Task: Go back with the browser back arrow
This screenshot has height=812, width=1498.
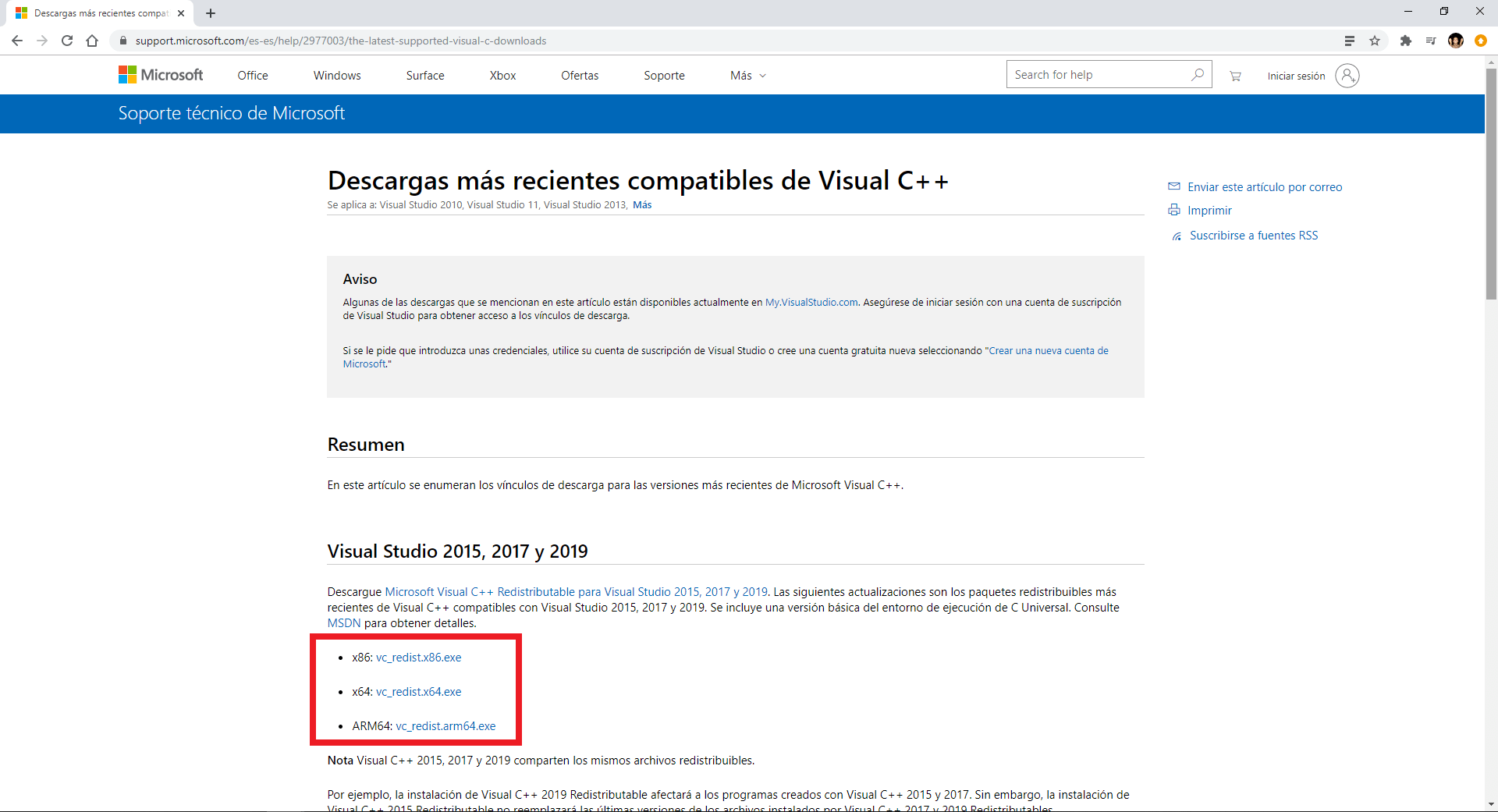Action: [17, 41]
